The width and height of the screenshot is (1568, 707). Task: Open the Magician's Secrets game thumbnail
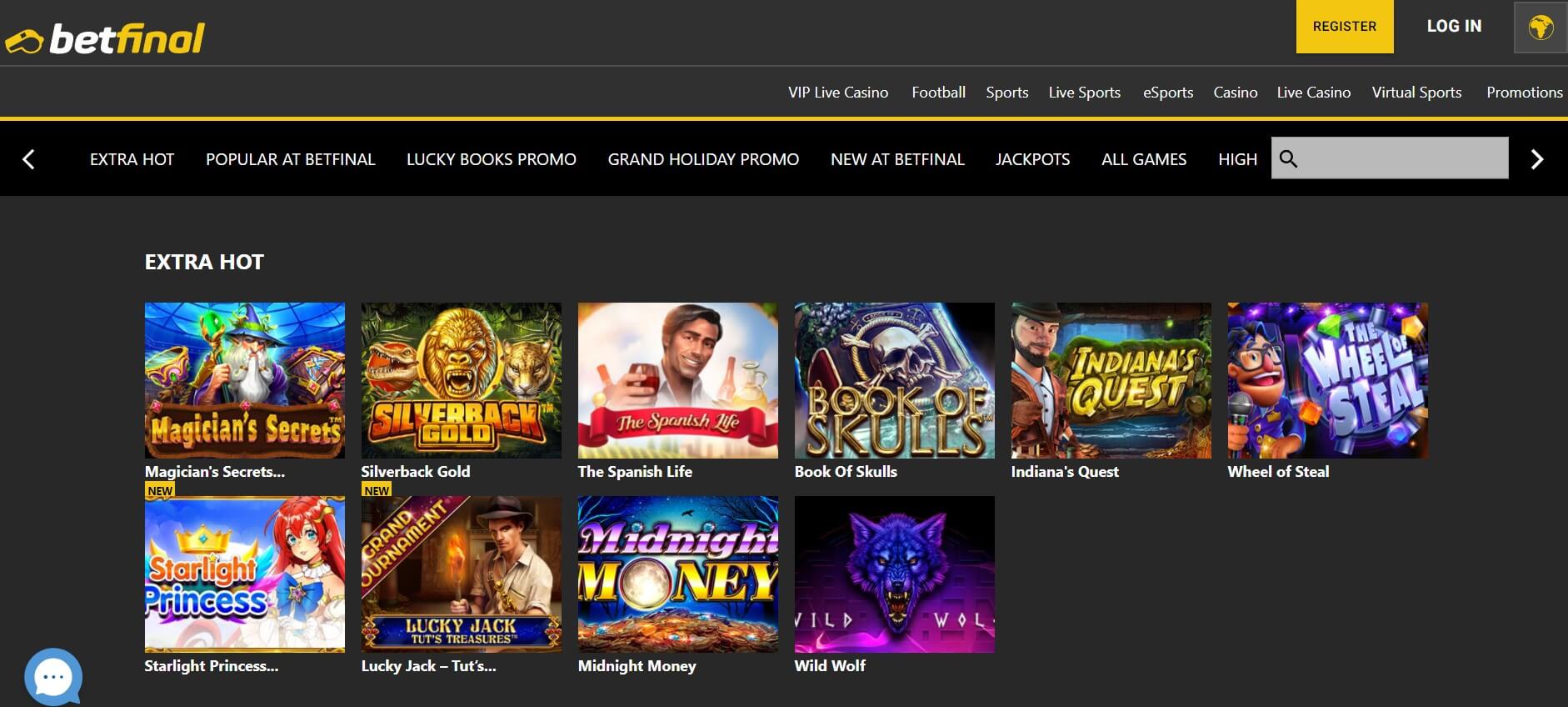245,380
